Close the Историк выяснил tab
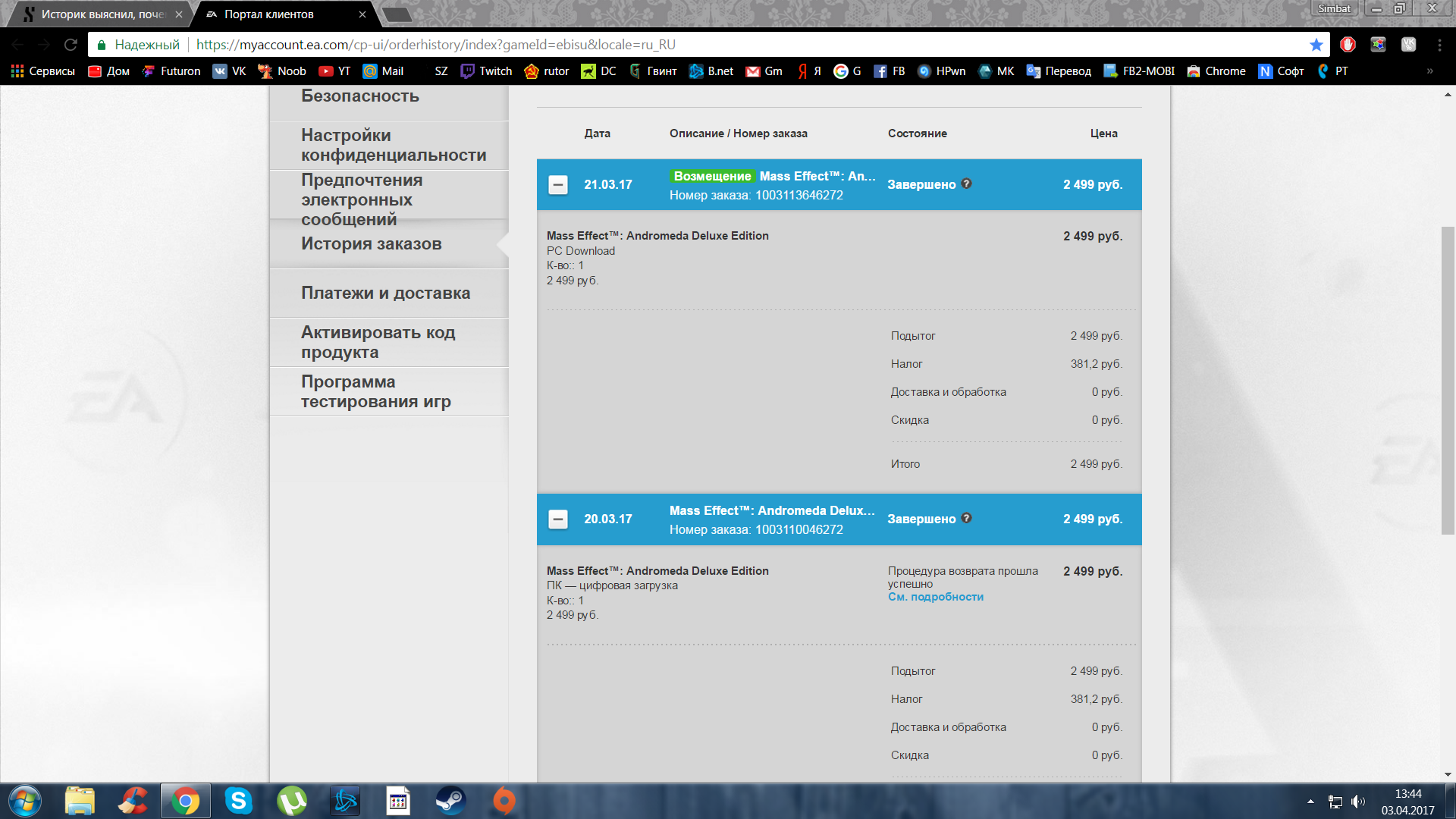1456x819 pixels. click(179, 14)
